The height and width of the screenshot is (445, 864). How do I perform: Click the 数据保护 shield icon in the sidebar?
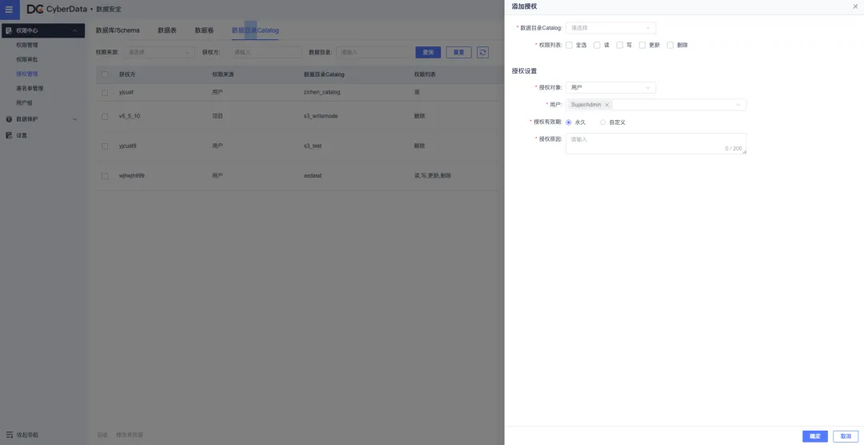[x=9, y=119]
